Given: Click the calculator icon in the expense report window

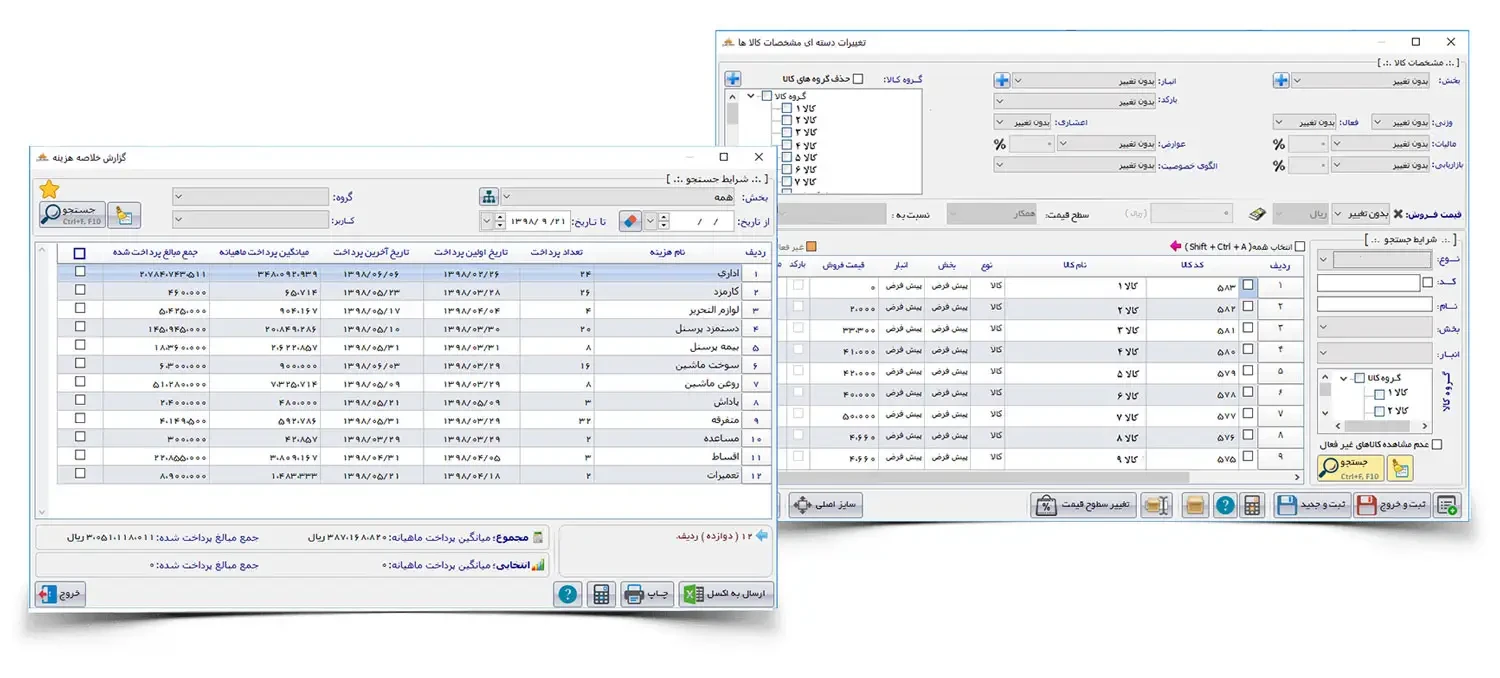Looking at the screenshot, I should click(x=601, y=594).
